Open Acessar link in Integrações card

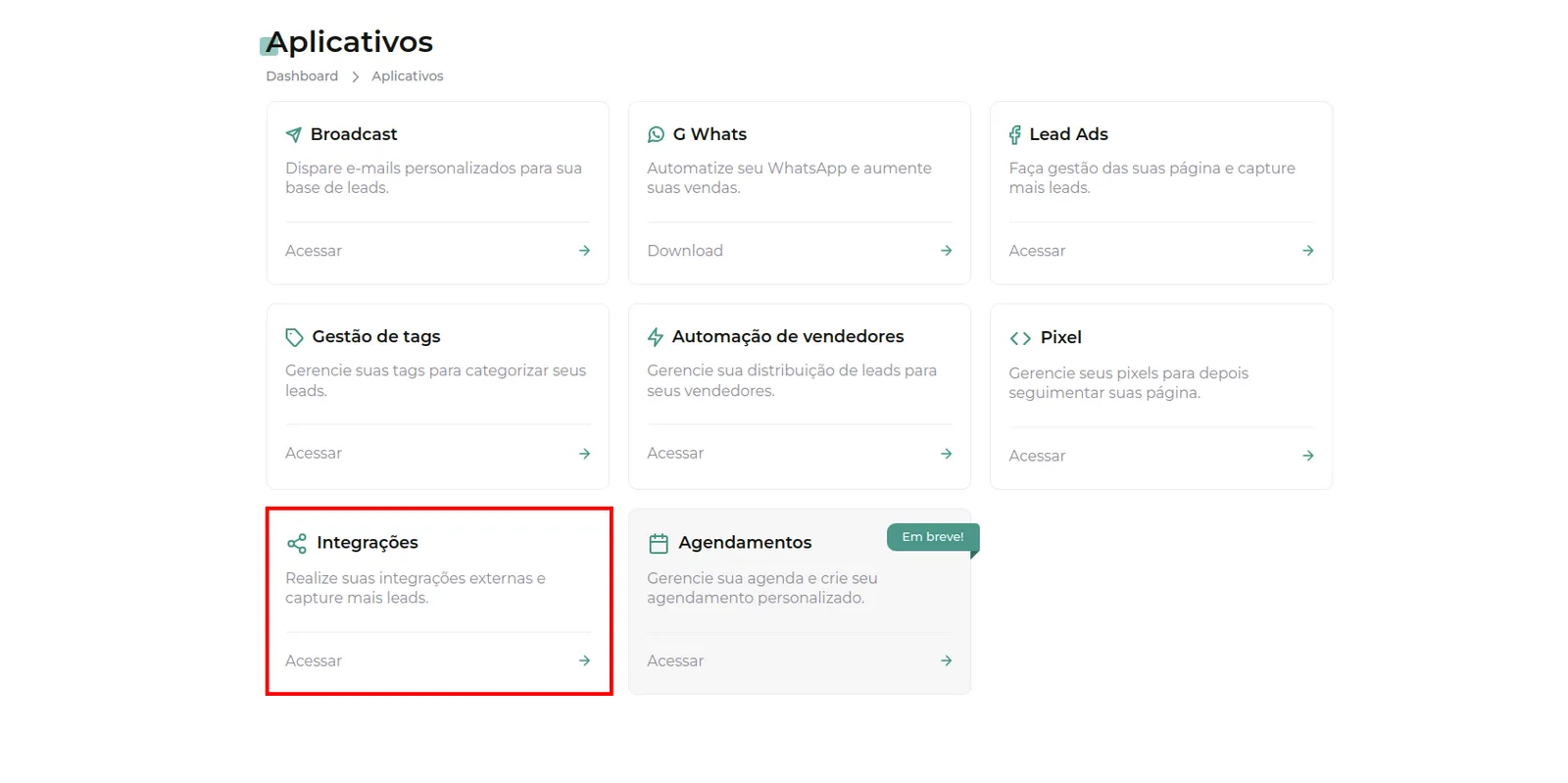314,661
